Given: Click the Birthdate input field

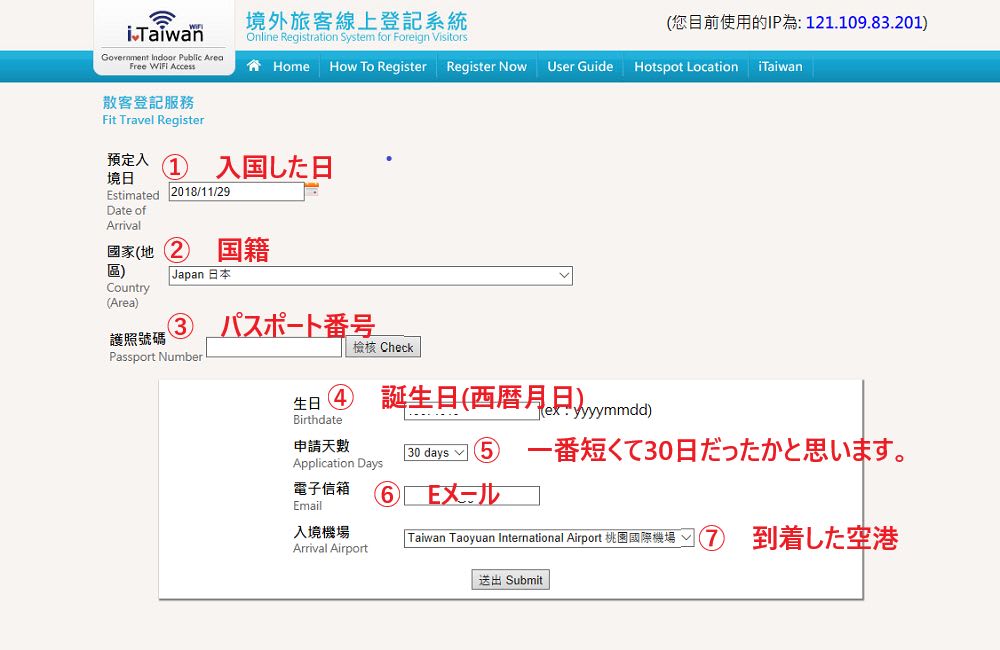Looking at the screenshot, I should (471, 412).
